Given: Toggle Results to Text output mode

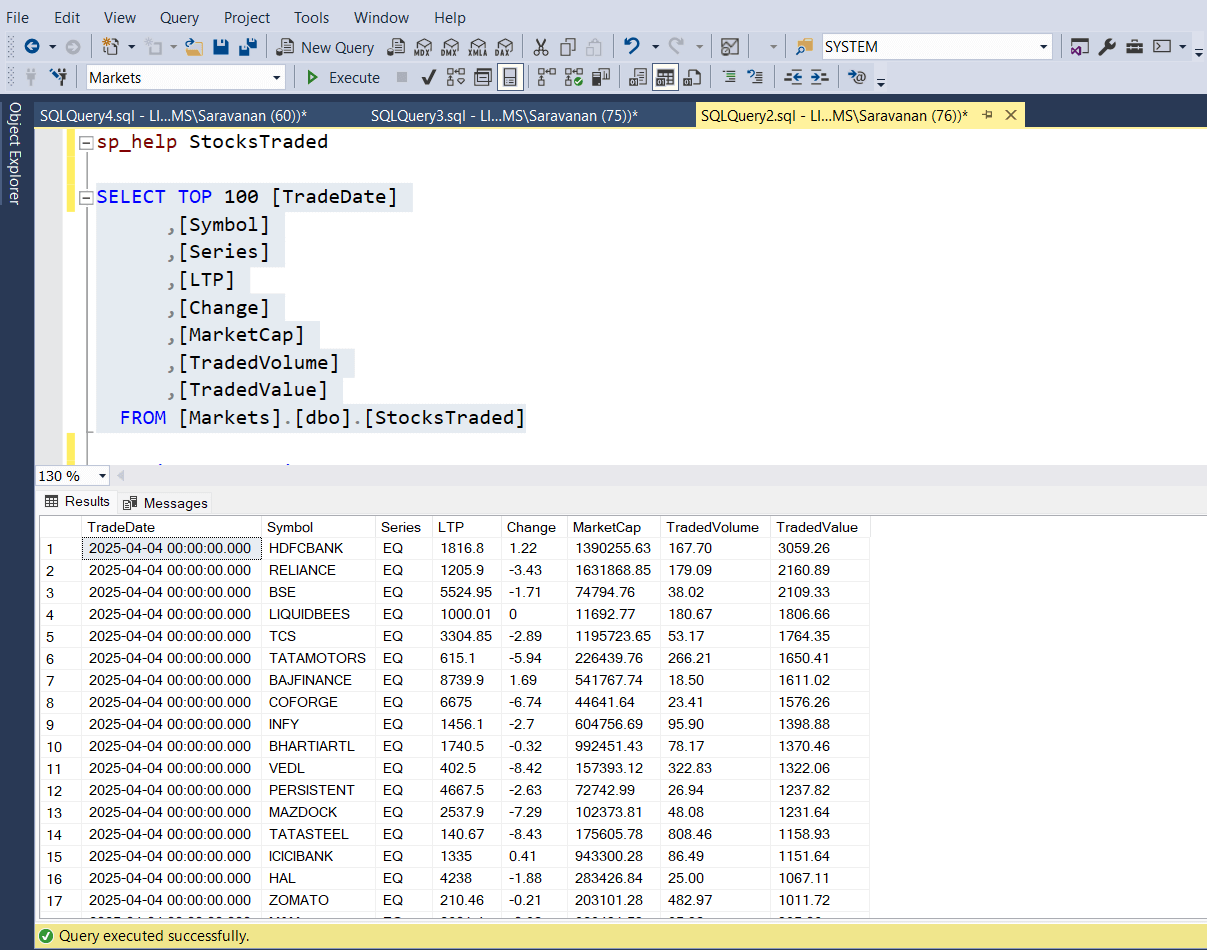Looking at the screenshot, I should coord(638,77).
